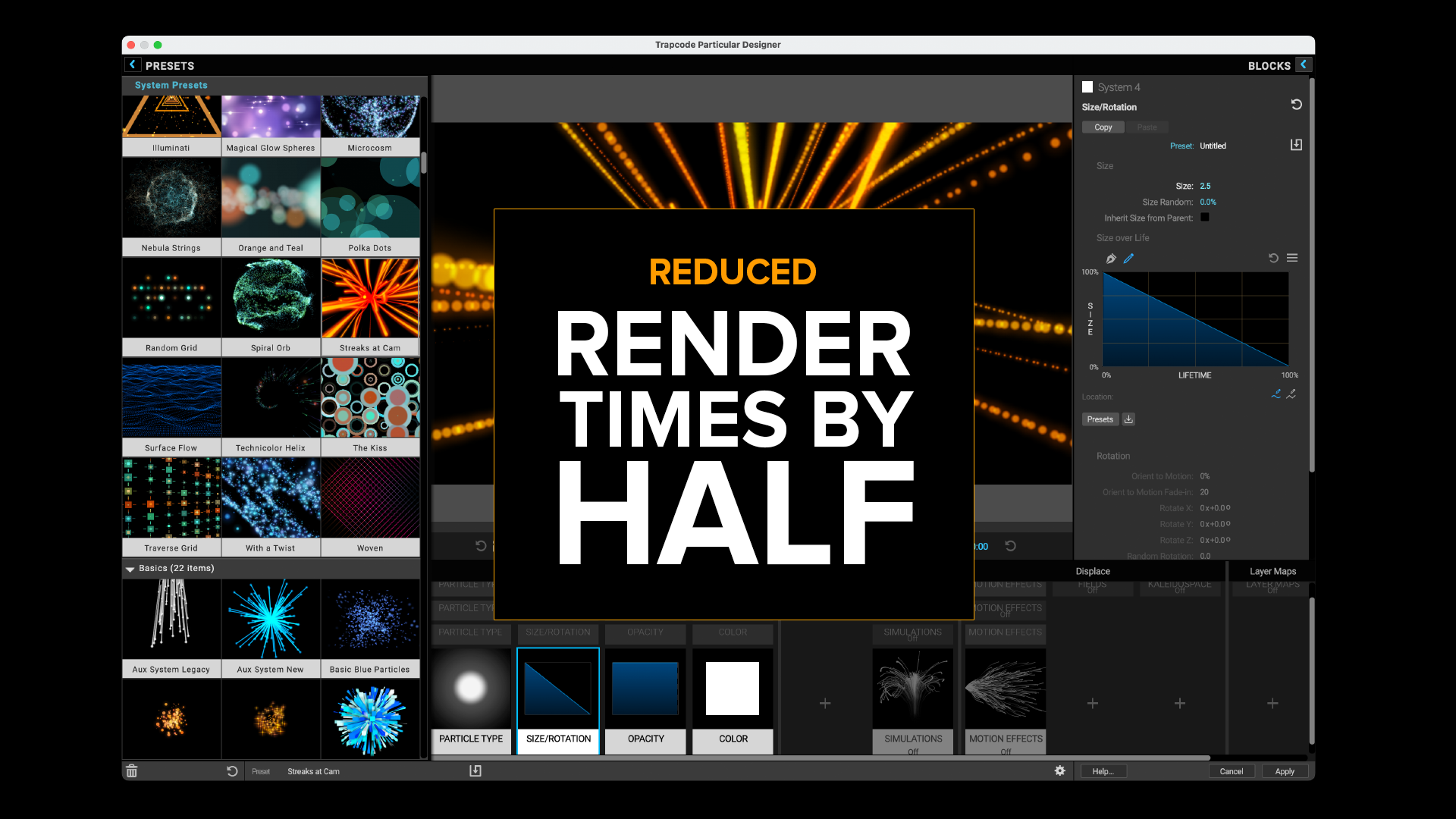Click the Untitled preset name

pyautogui.click(x=1213, y=146)
